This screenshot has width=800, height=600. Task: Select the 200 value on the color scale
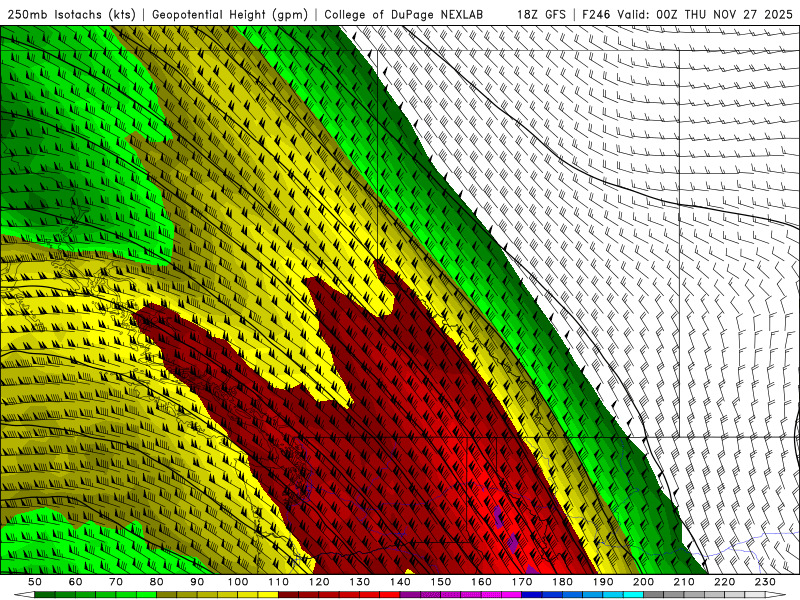click(x=643, y=582)
